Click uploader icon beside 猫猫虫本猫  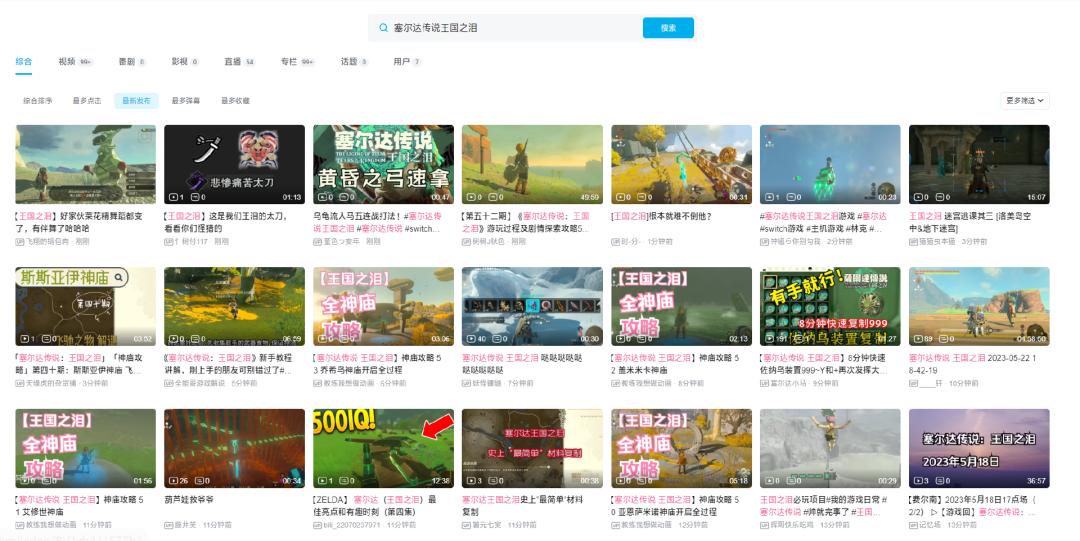tap(913, 242)
